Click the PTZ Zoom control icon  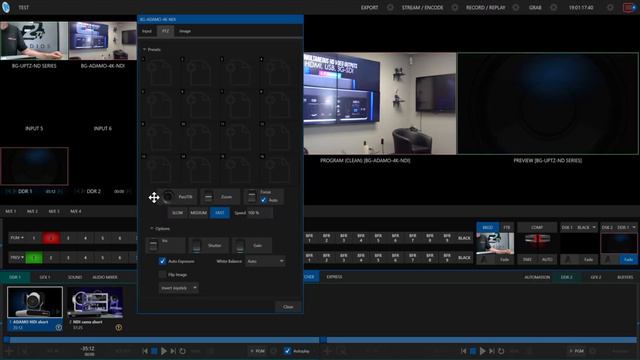click(x=208, y=197)
